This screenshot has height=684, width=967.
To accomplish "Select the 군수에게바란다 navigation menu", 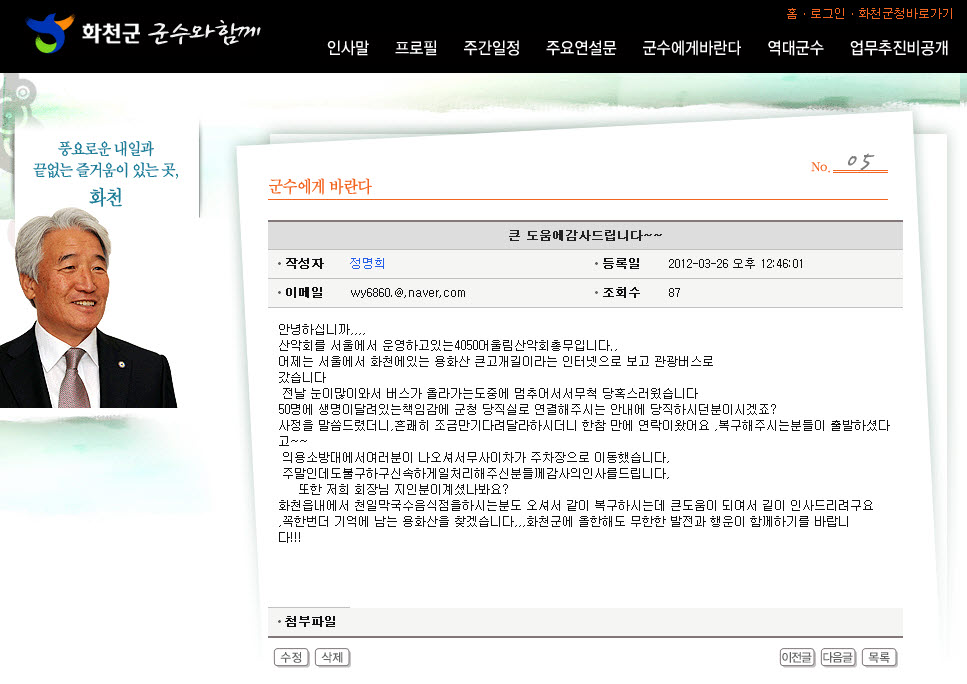I will click(693, 47).
